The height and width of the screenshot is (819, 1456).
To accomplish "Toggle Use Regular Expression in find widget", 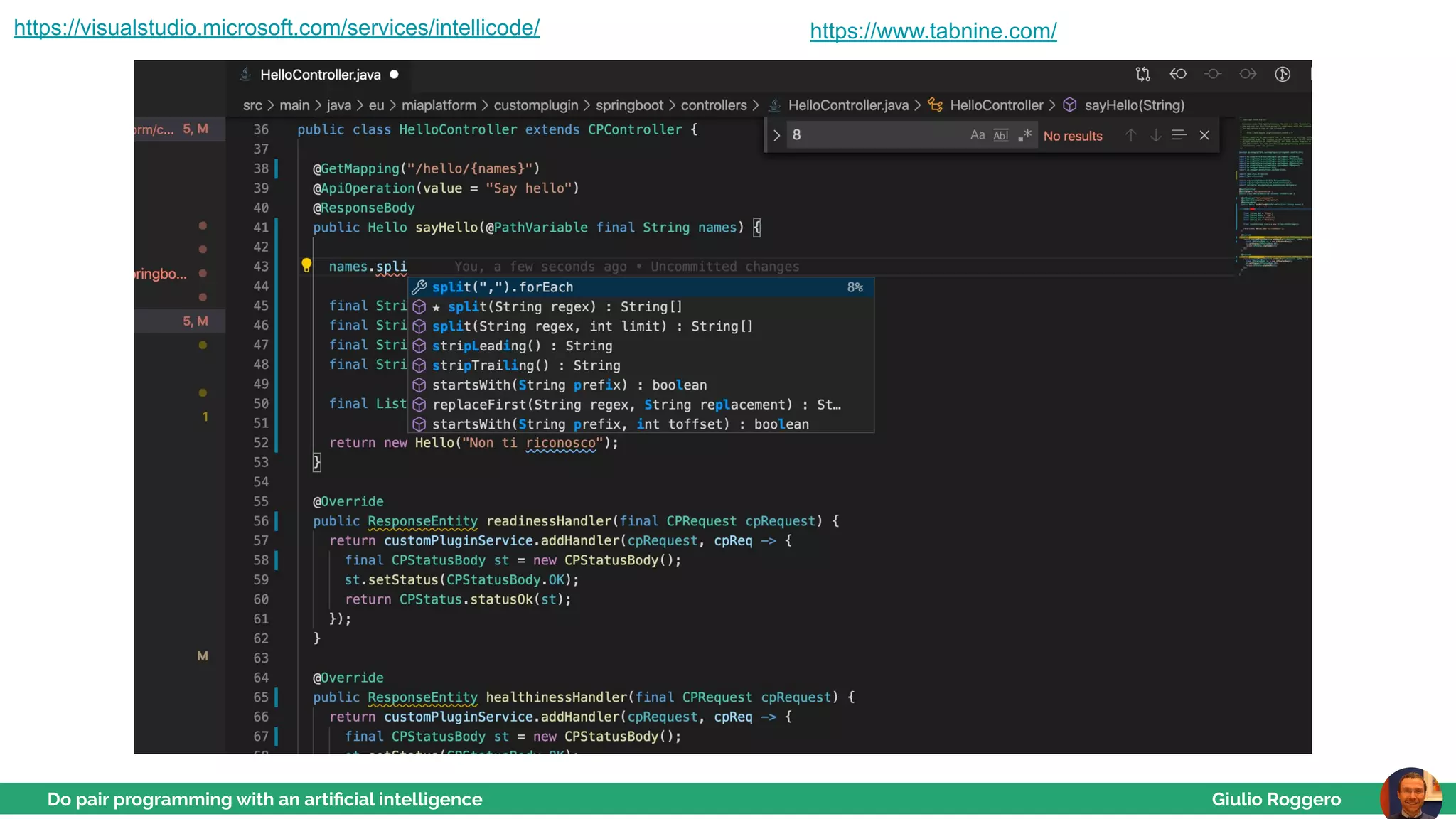I will pyautogui.click(x=1024, y=135).
